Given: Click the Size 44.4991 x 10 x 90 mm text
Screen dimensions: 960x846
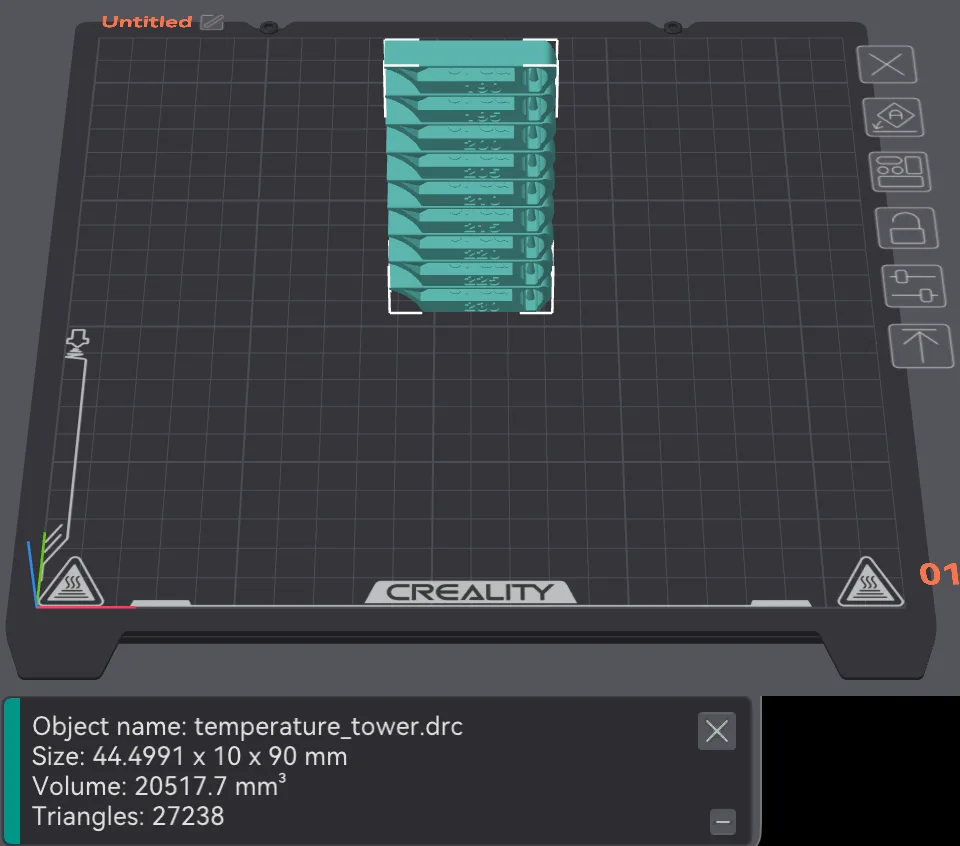Looking at the screenshot, I should tap(190, 757).
